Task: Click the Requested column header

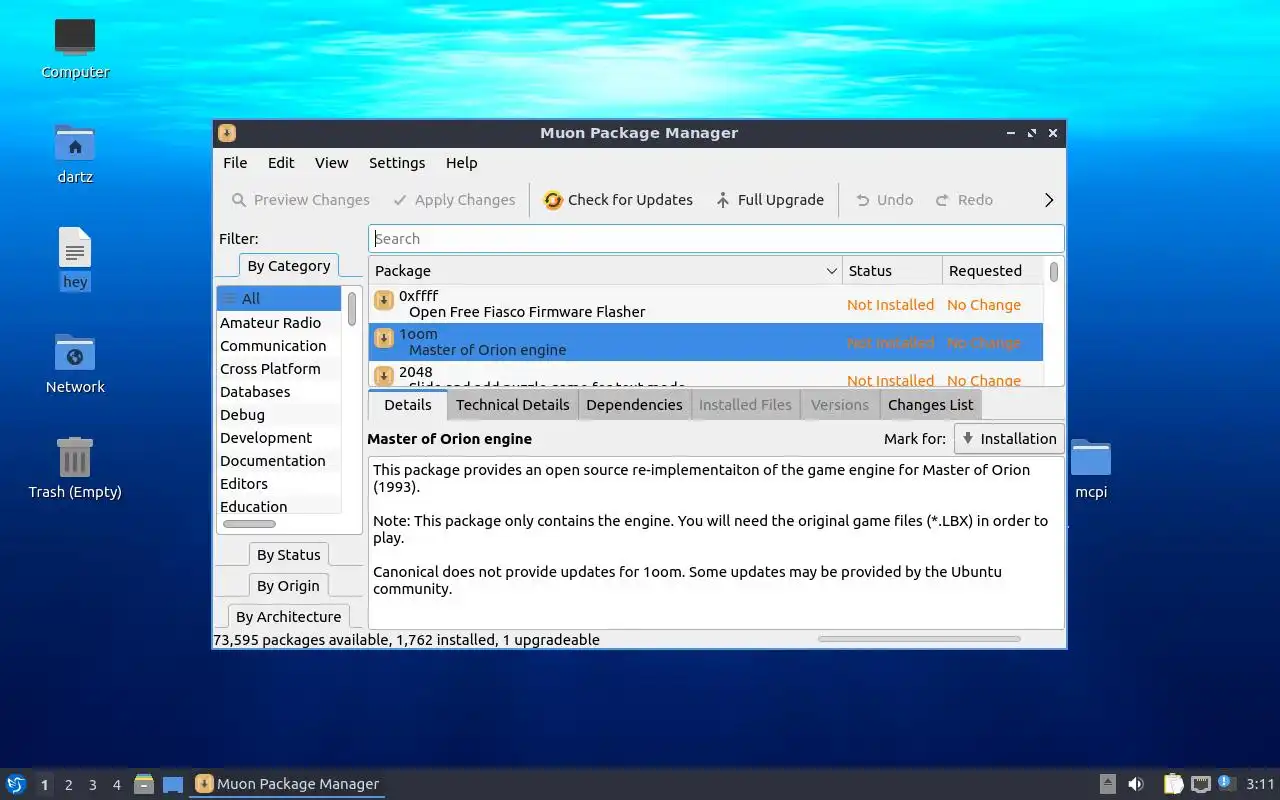Action: click(993, 271)
